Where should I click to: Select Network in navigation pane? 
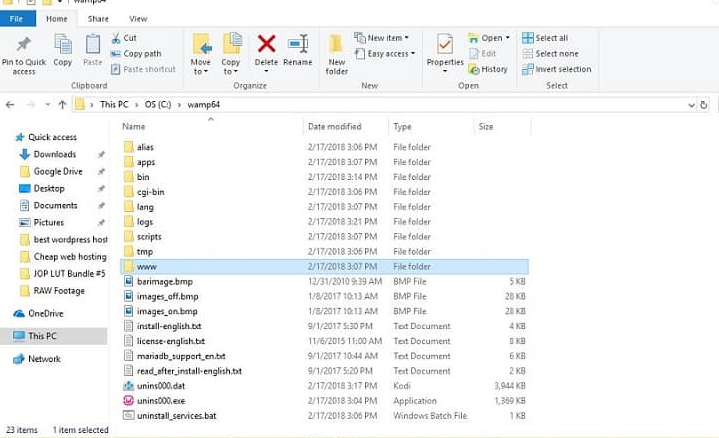37,359
